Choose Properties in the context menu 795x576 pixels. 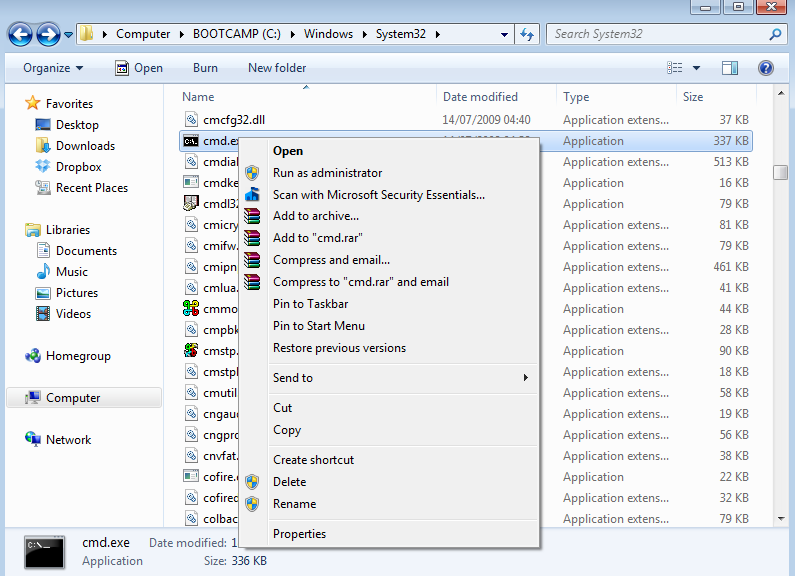point(299,534)
